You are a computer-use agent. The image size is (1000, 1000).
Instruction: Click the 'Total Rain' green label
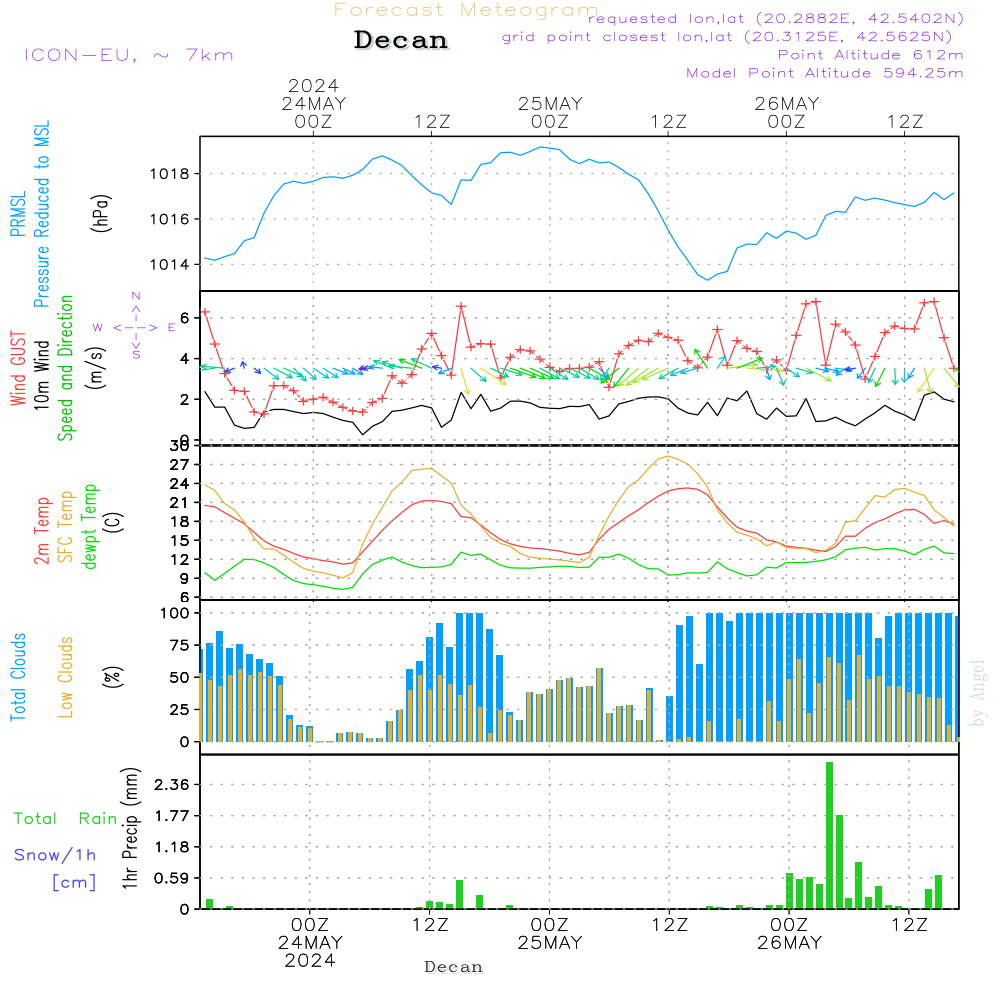[66, 818]
